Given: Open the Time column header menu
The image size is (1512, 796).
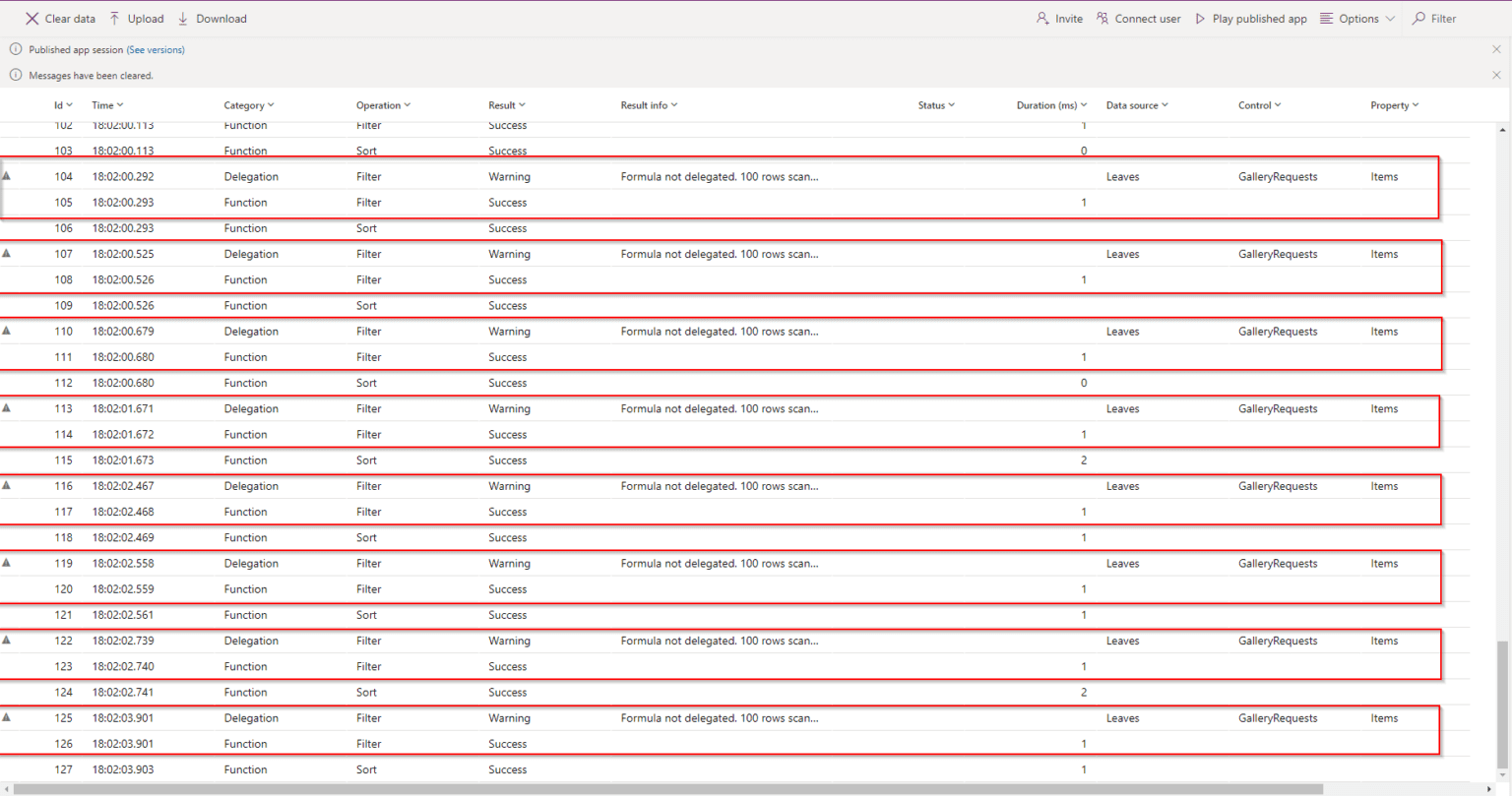Looking at the screenshot, I should tap(120, 104).
